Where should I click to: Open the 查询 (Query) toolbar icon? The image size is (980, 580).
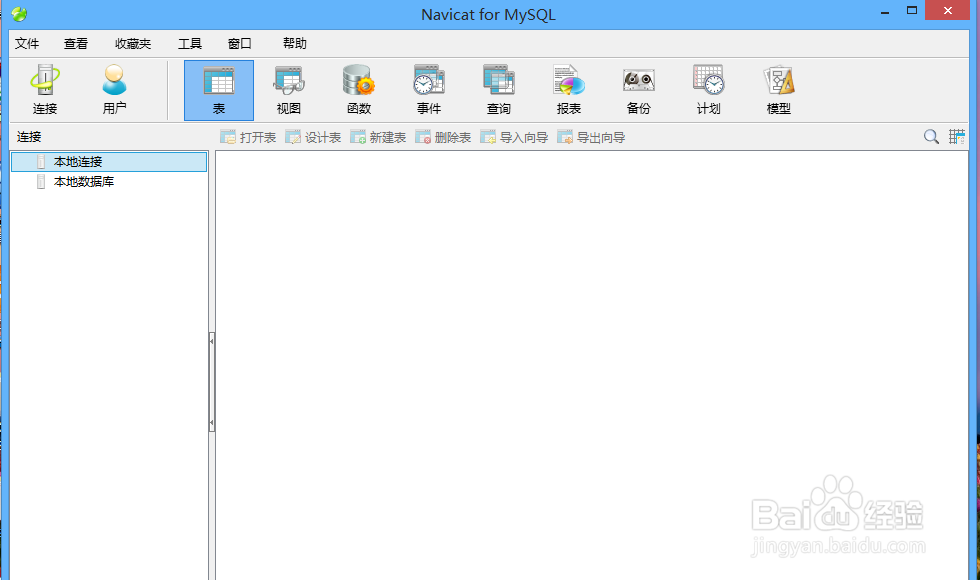[x=499, y=90]
